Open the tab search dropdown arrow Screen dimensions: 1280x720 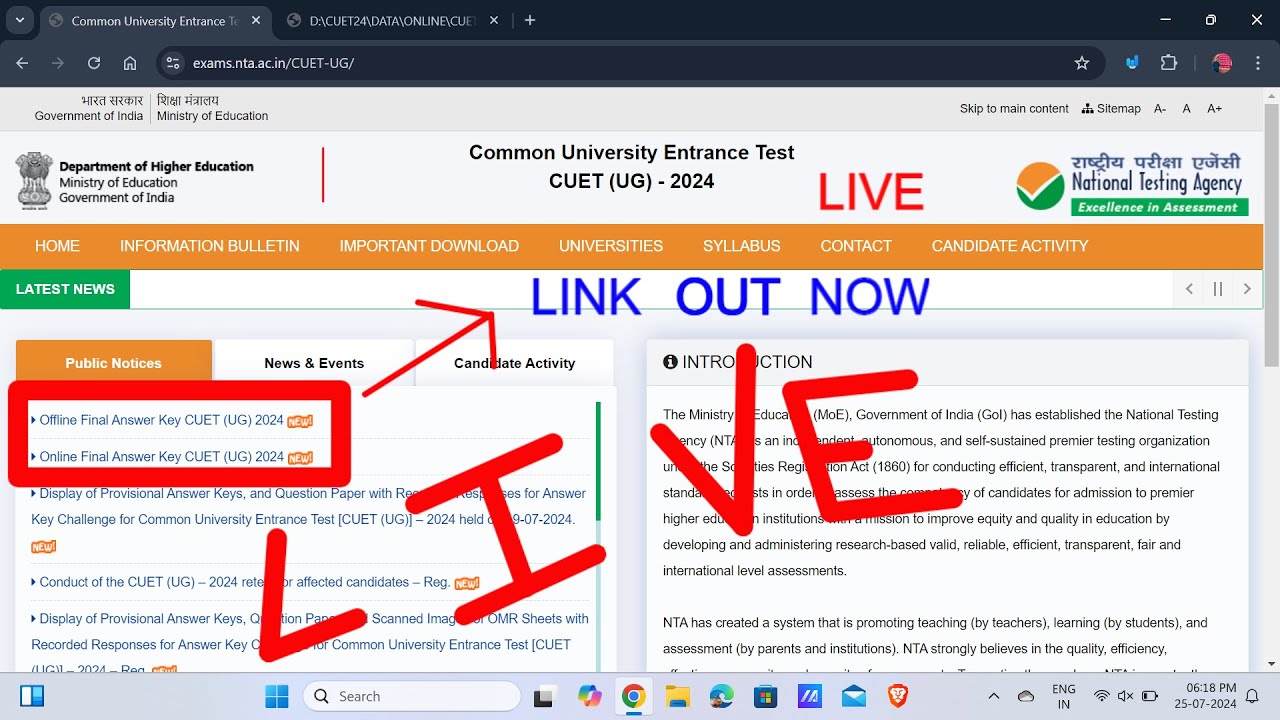coord(20,20)
